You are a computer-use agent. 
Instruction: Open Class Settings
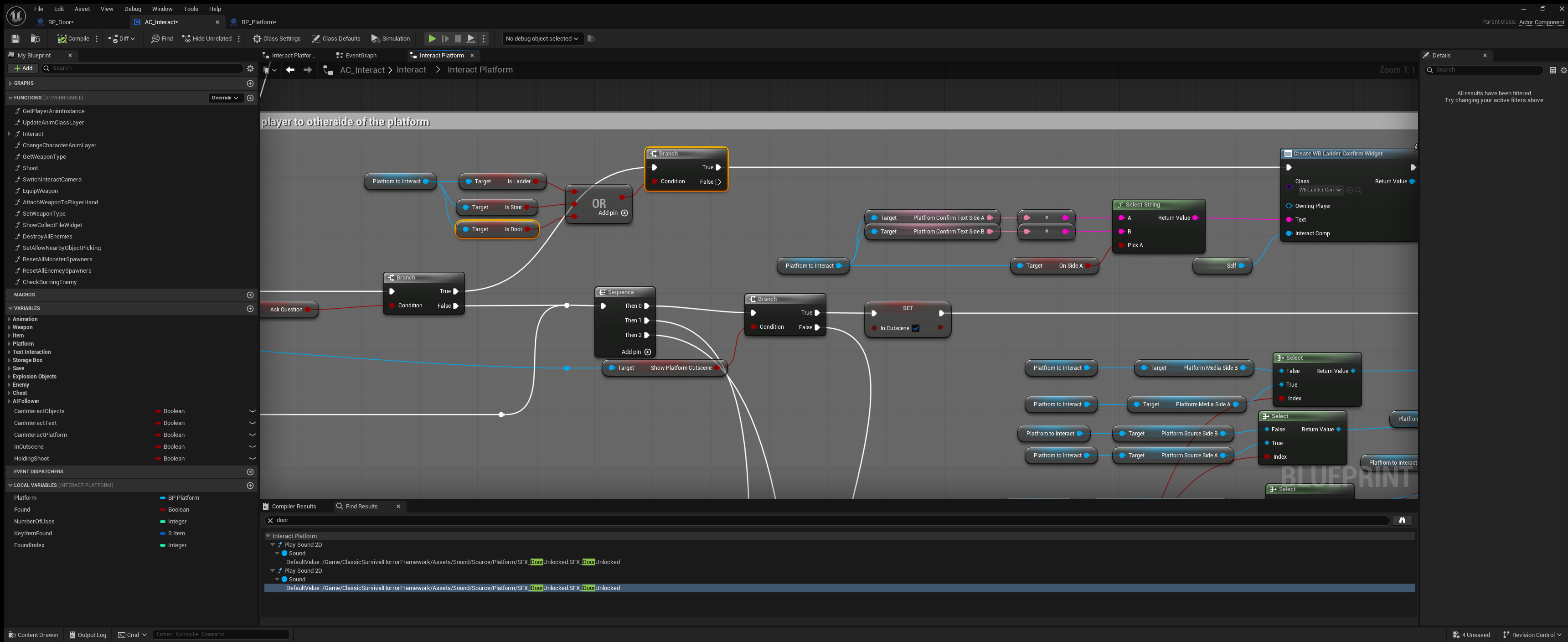click(277, 38)
